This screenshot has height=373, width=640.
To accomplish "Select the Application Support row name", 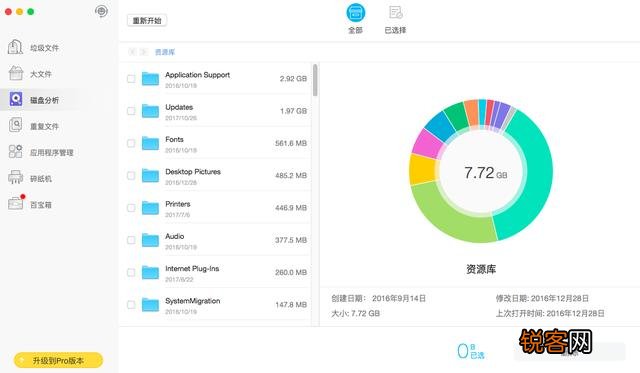I will click(x=198, y=75).
